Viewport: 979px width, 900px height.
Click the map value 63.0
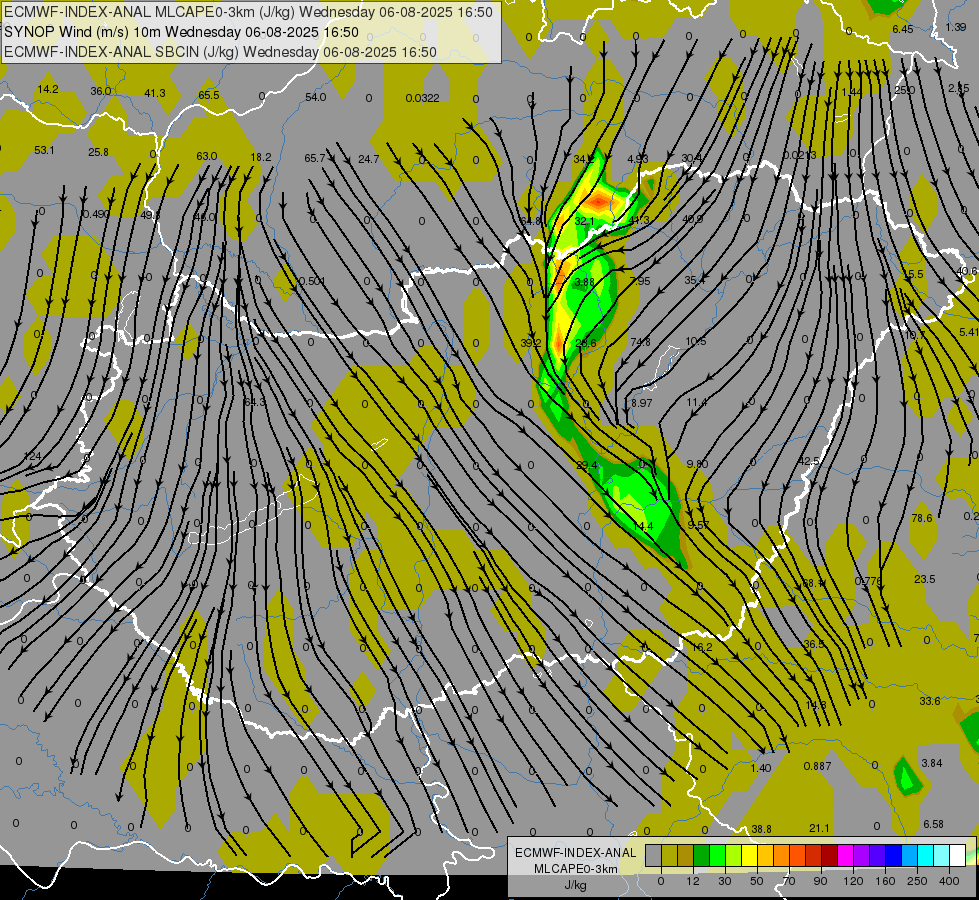pos(207,156)
